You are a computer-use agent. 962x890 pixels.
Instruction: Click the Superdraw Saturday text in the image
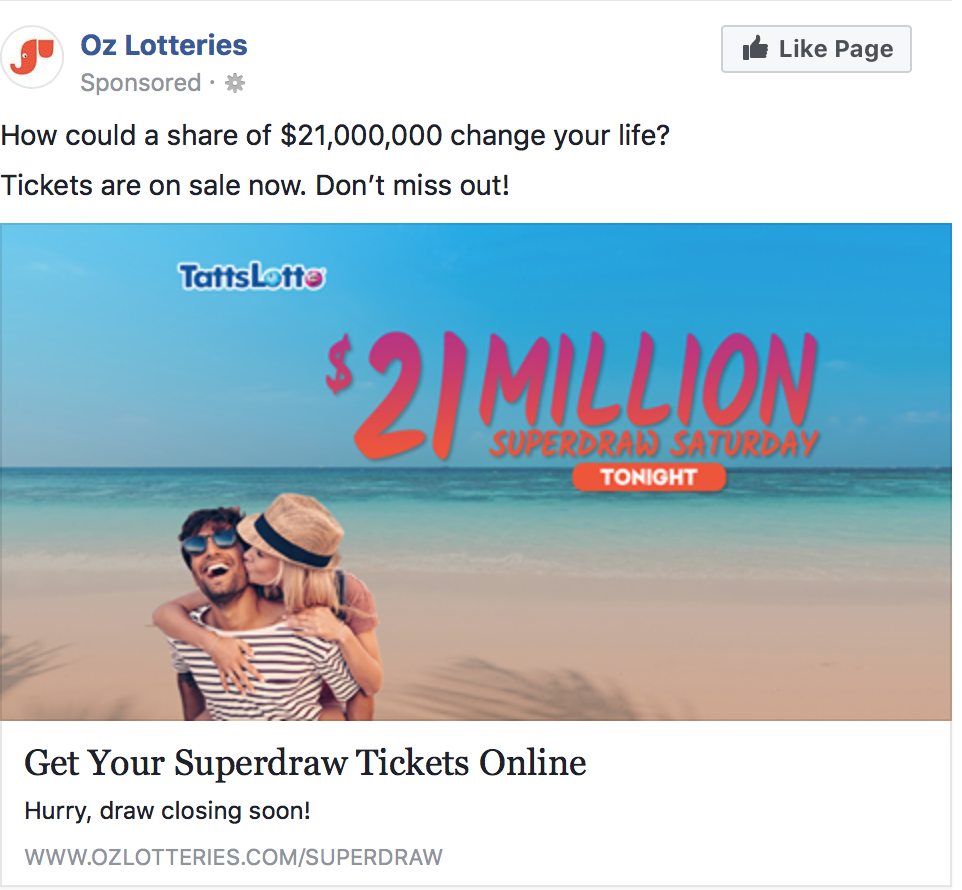pyautogui.click(x=653, y=442)
